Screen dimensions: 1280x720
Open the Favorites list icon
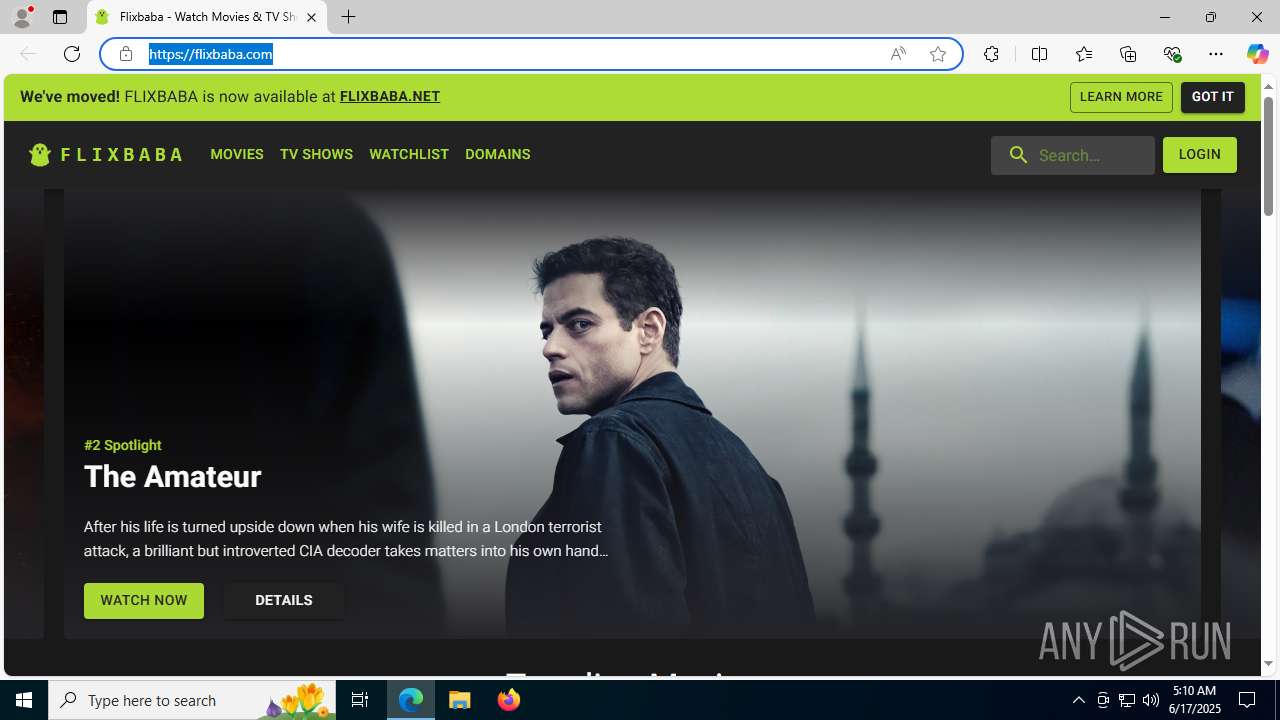(1084, 54)
